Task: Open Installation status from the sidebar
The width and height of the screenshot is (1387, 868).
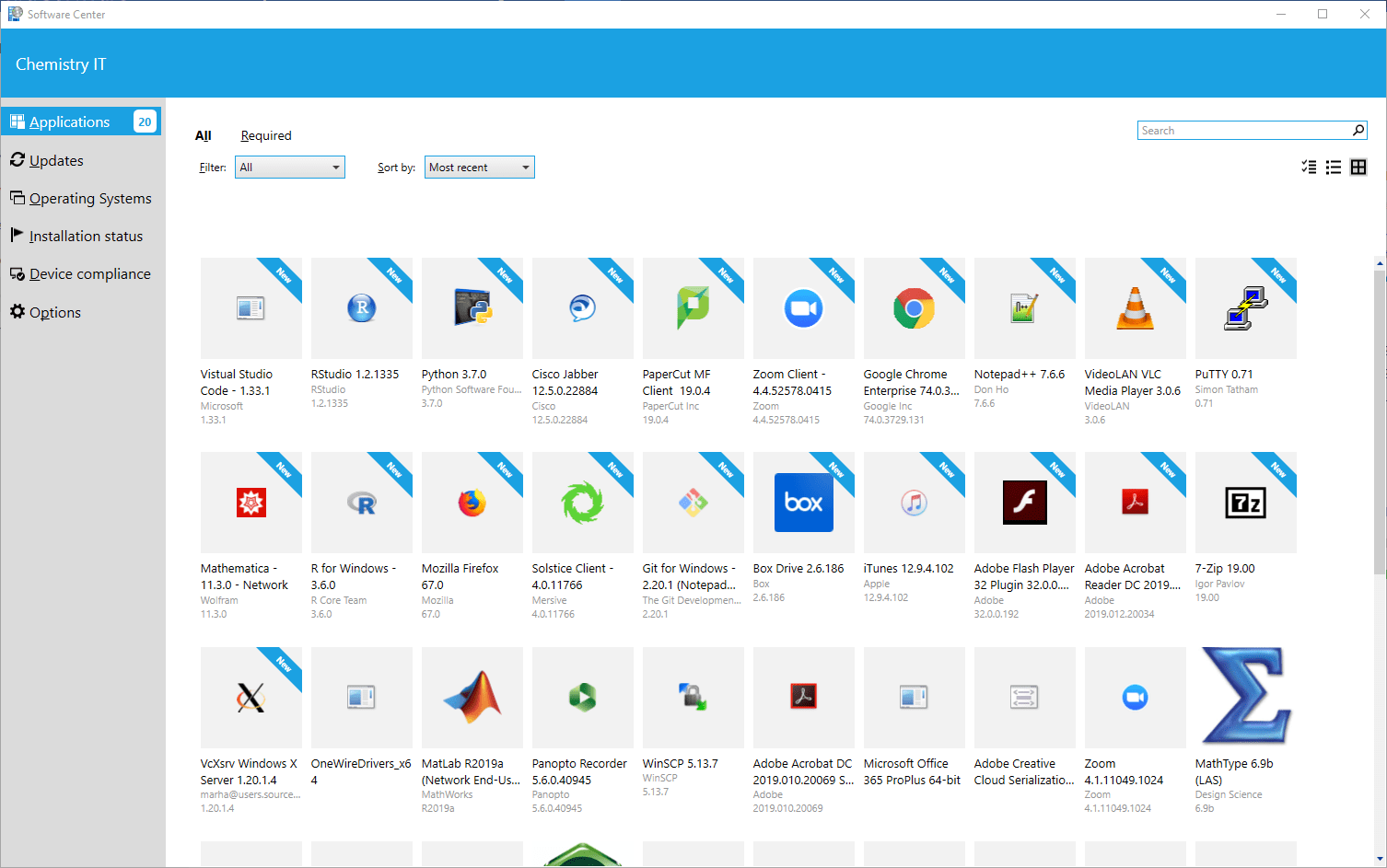Action: click(87, 236)
